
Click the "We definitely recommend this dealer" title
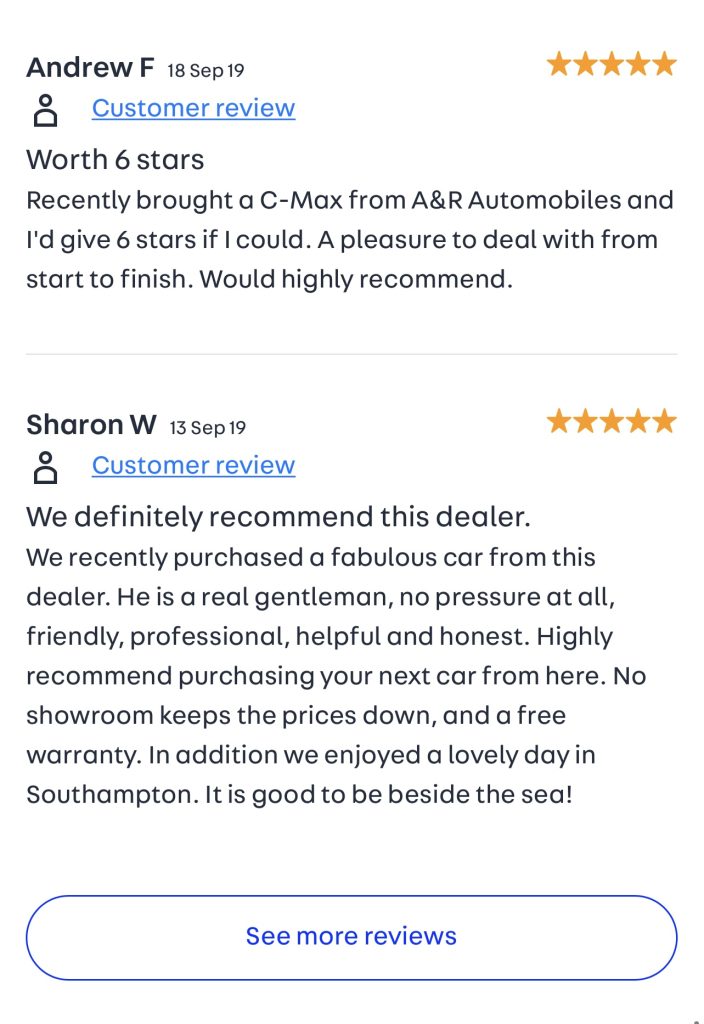click(x=278, y=517)
